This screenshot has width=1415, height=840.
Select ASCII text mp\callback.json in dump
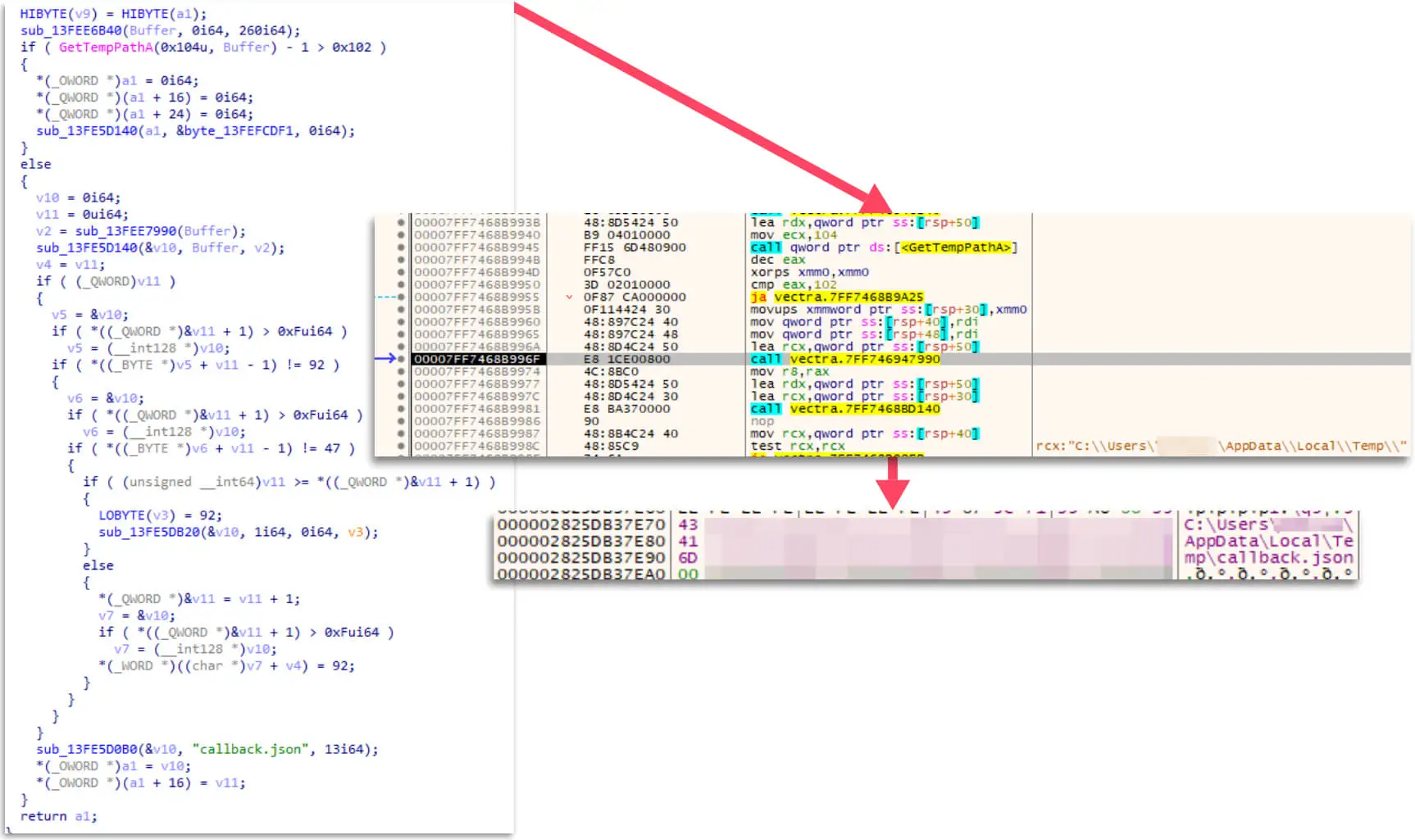(x=1268, y=557)
